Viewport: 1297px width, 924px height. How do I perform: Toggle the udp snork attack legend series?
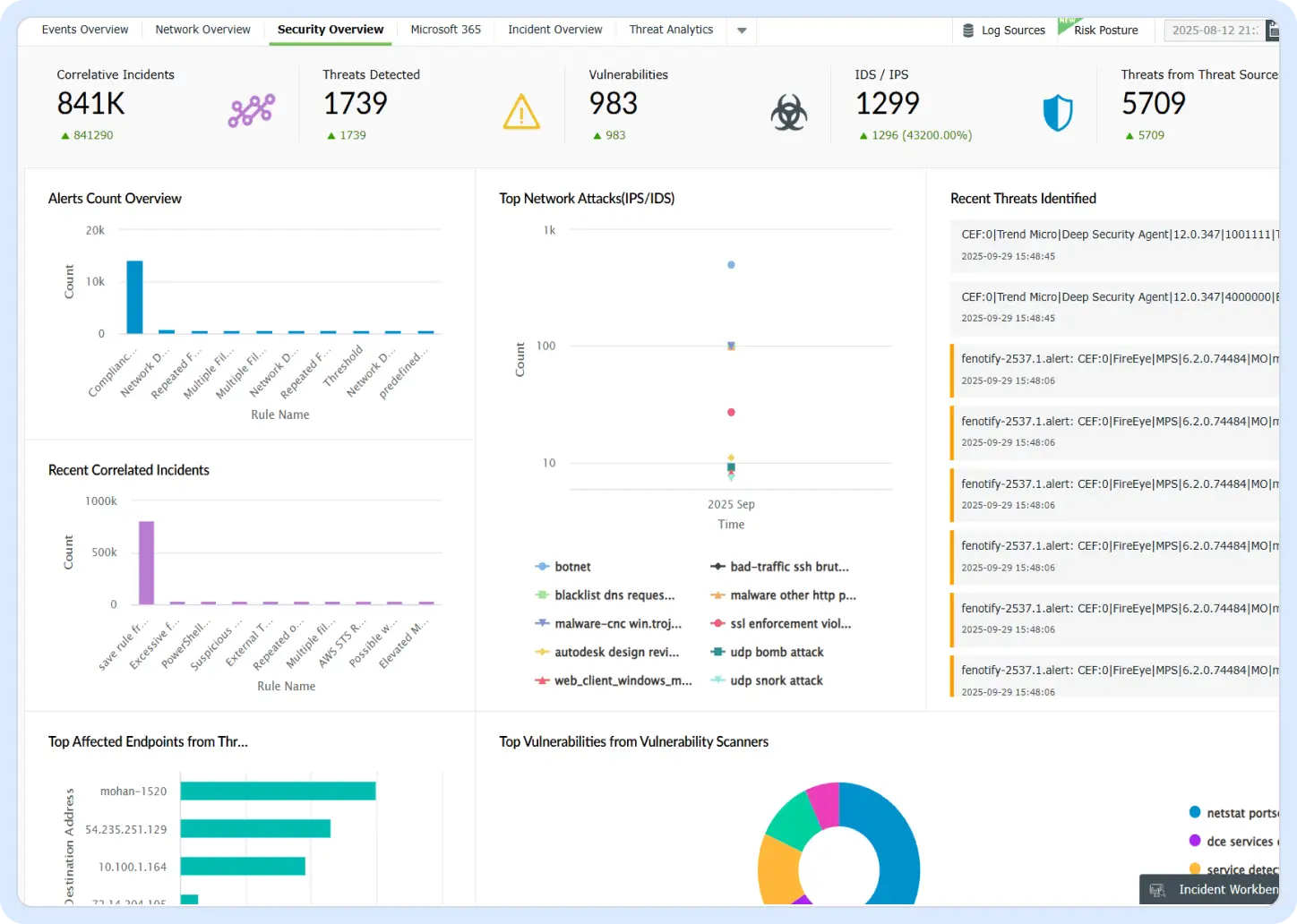[x=767, y=681]
